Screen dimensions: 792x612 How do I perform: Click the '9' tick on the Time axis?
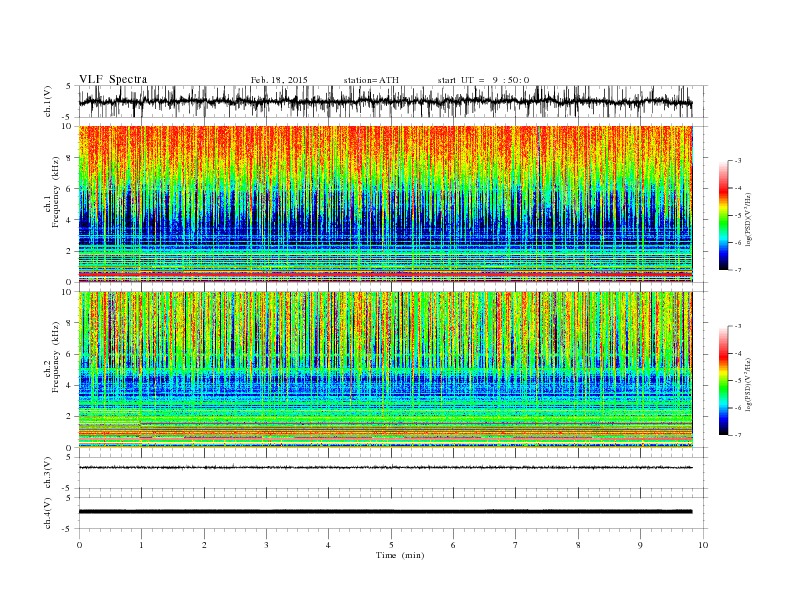tap(640, 545)
